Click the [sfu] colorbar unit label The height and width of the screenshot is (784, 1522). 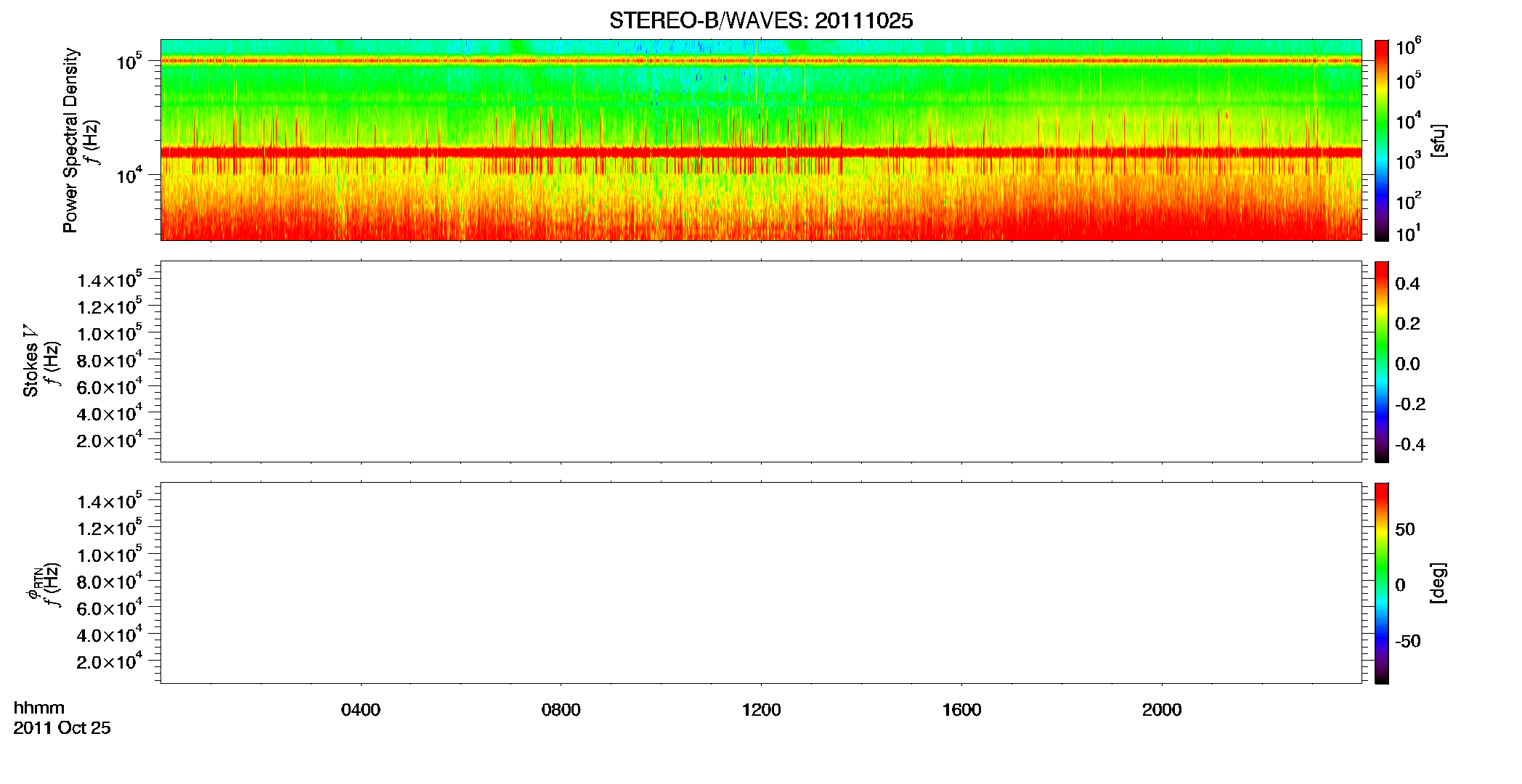1438,140
